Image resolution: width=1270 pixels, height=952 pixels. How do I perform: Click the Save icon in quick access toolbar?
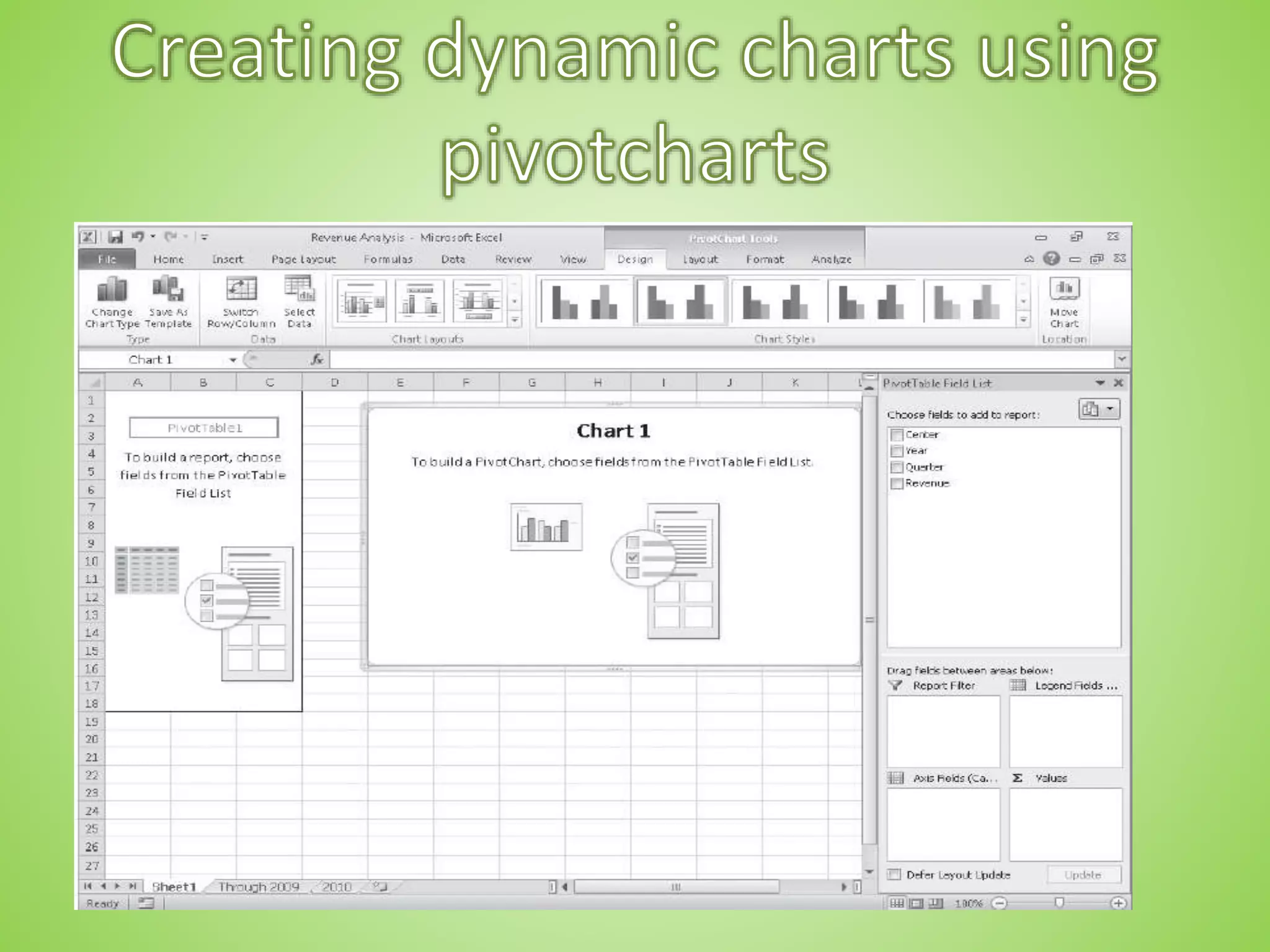coord(115,237)
